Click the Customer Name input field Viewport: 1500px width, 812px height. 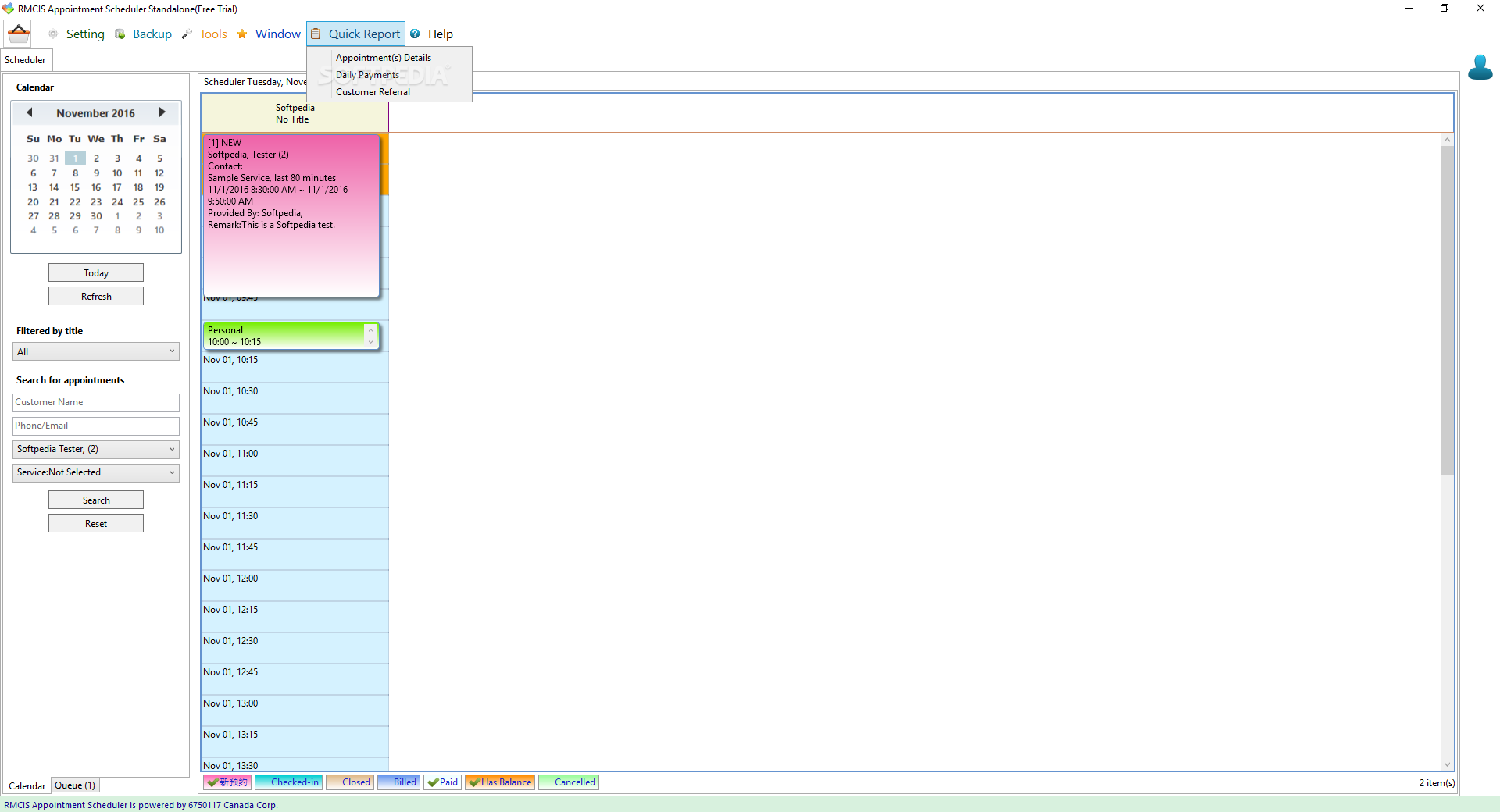[x=96, y=403]
